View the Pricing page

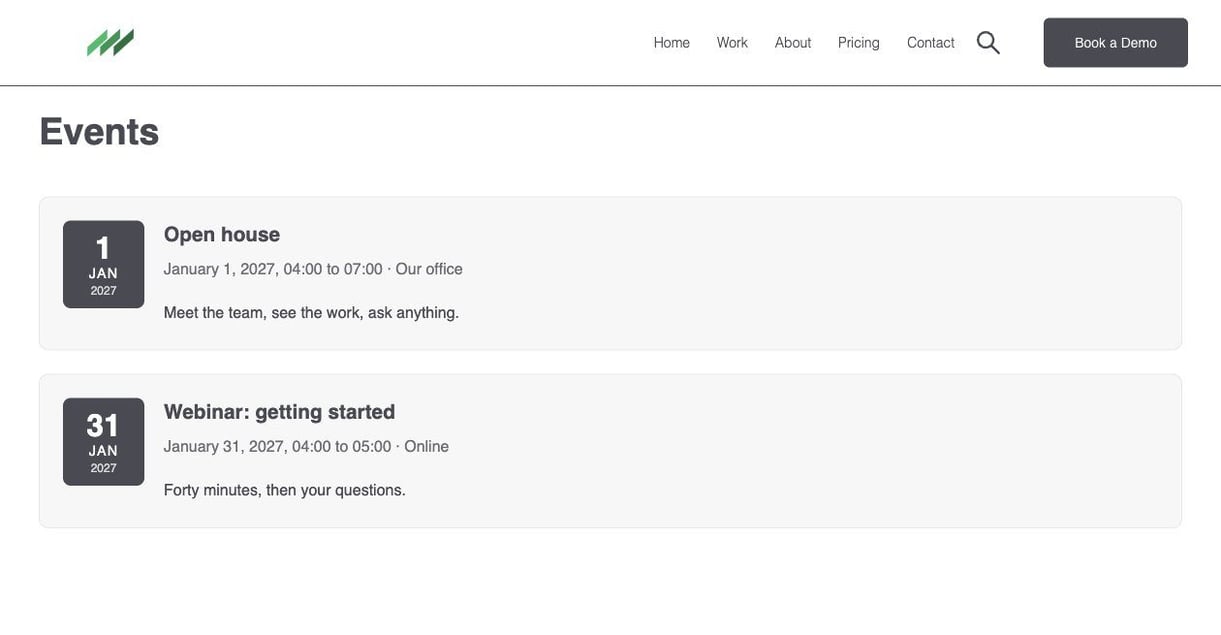point(859,43)
